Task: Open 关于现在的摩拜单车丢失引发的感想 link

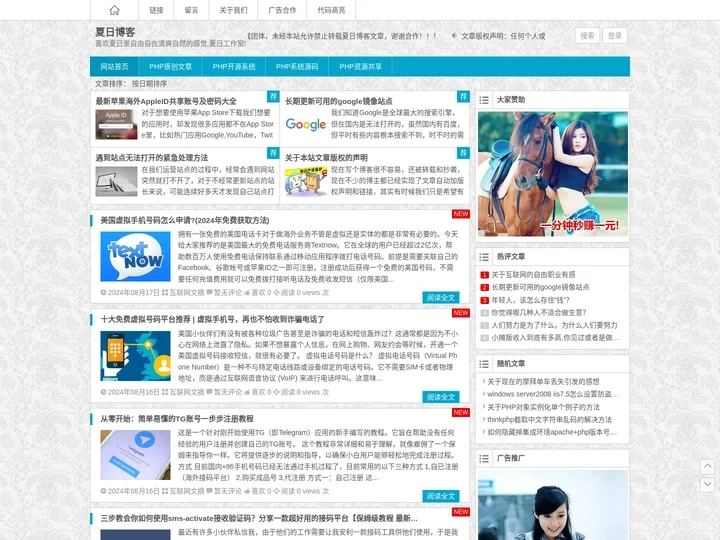Action: (543, 382)
